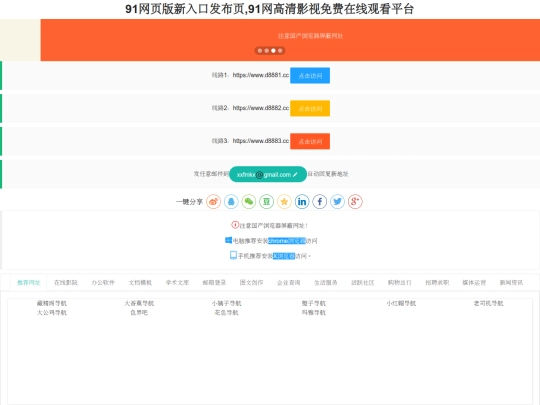Share via the QQ penguin icon

tap(231, 201)
